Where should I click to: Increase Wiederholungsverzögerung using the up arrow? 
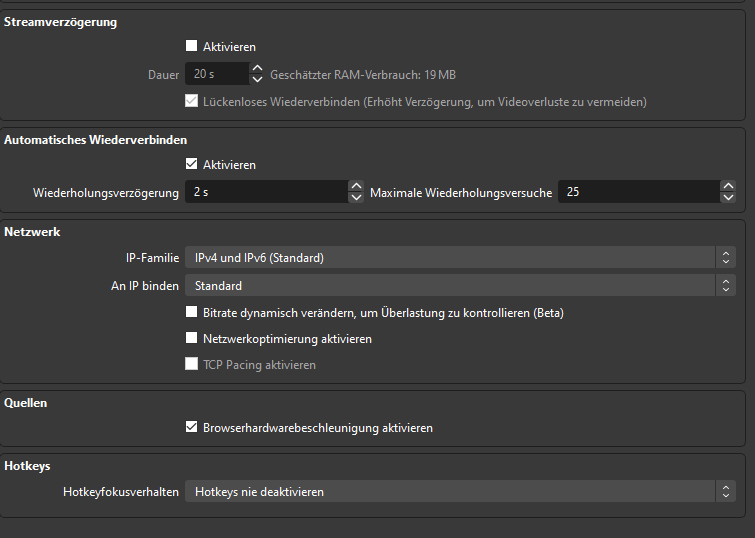pyautogui.click(x=356, y=186)
